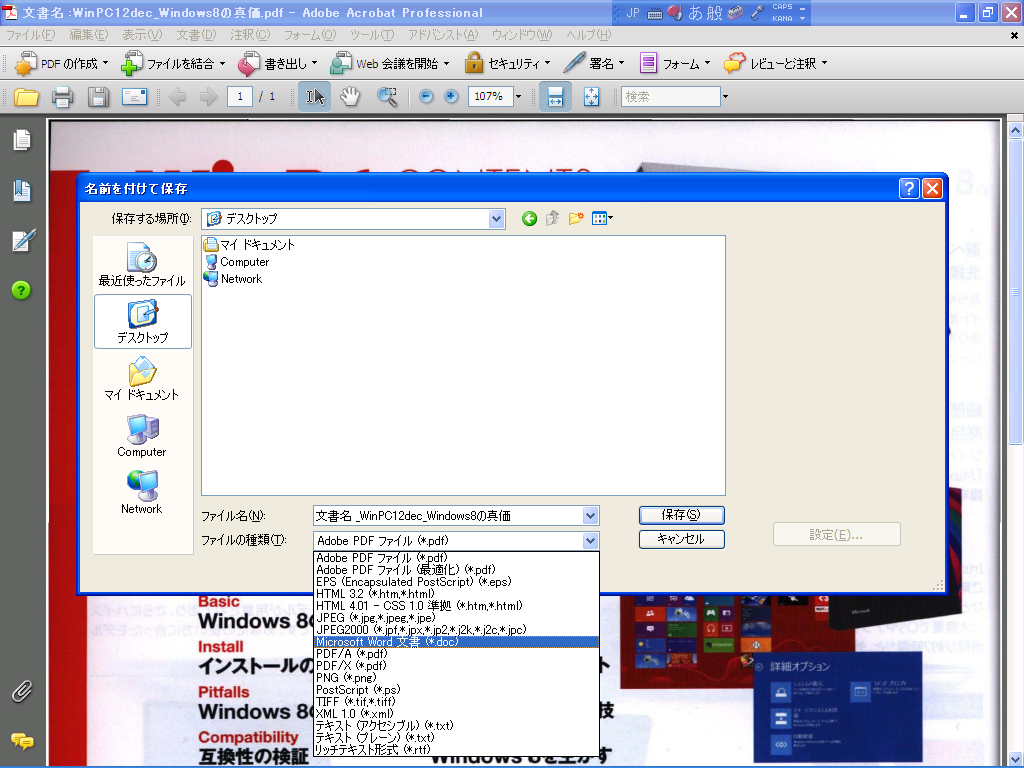1024x768 pixels.
Task: Click the Email envelope toolbar icon
Action: 135,97
